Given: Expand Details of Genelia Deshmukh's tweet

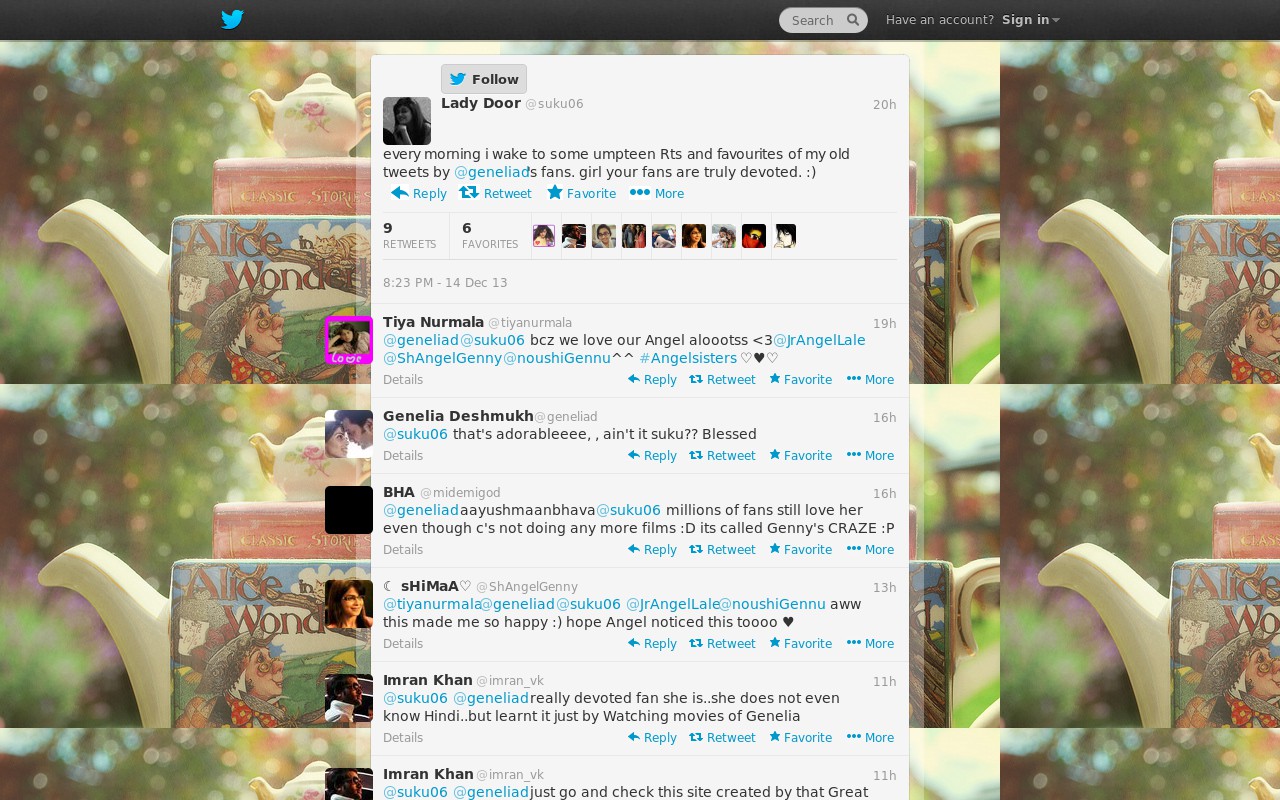Looking at the screenshot, I should 403,456.
